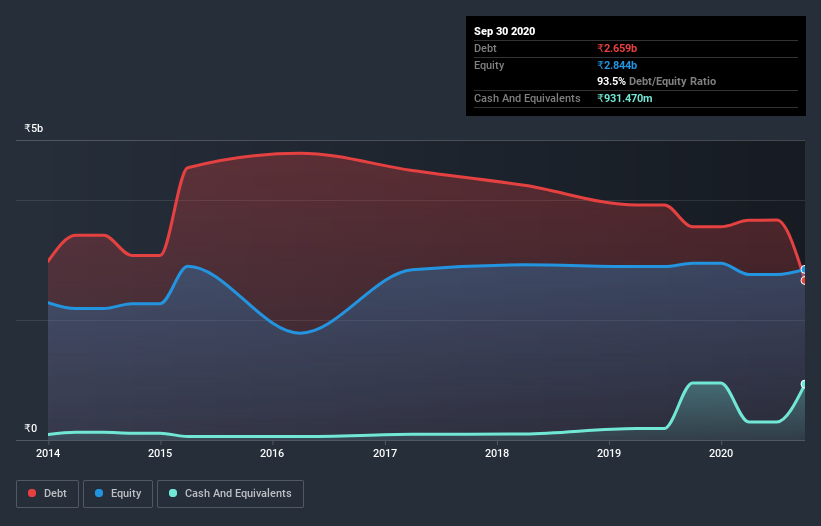Screen dimensions: 821x526
Task: Click the ₹931.470m cash value
Action: [625, 98]
